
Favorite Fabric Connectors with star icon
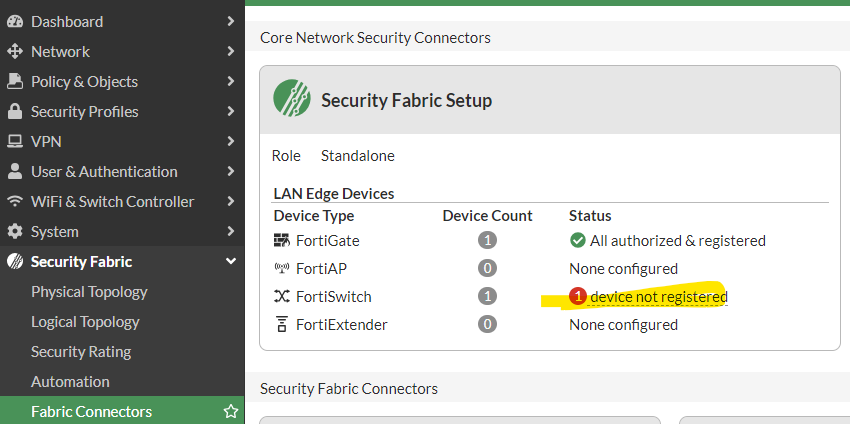231,411
